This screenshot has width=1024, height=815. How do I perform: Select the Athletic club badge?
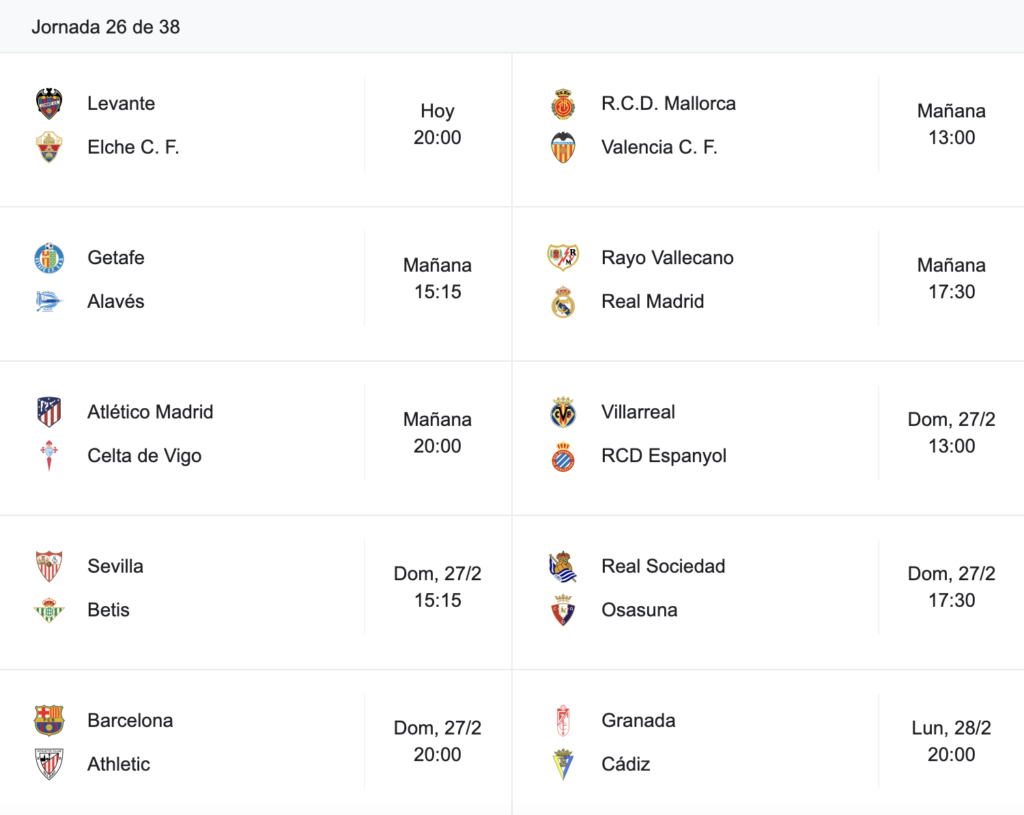(x=49, y=764)
